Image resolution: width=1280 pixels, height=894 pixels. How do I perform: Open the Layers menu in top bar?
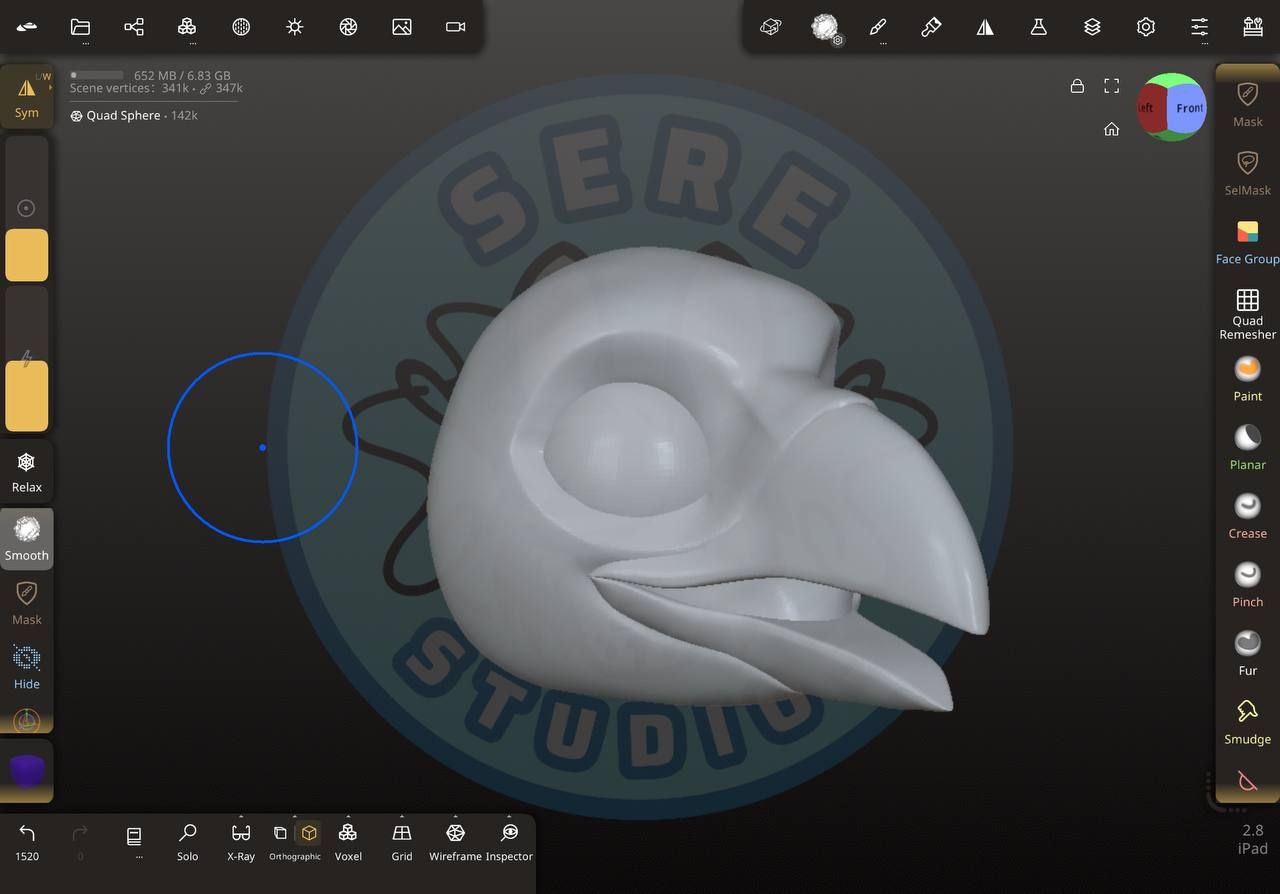pos(1092,27)
